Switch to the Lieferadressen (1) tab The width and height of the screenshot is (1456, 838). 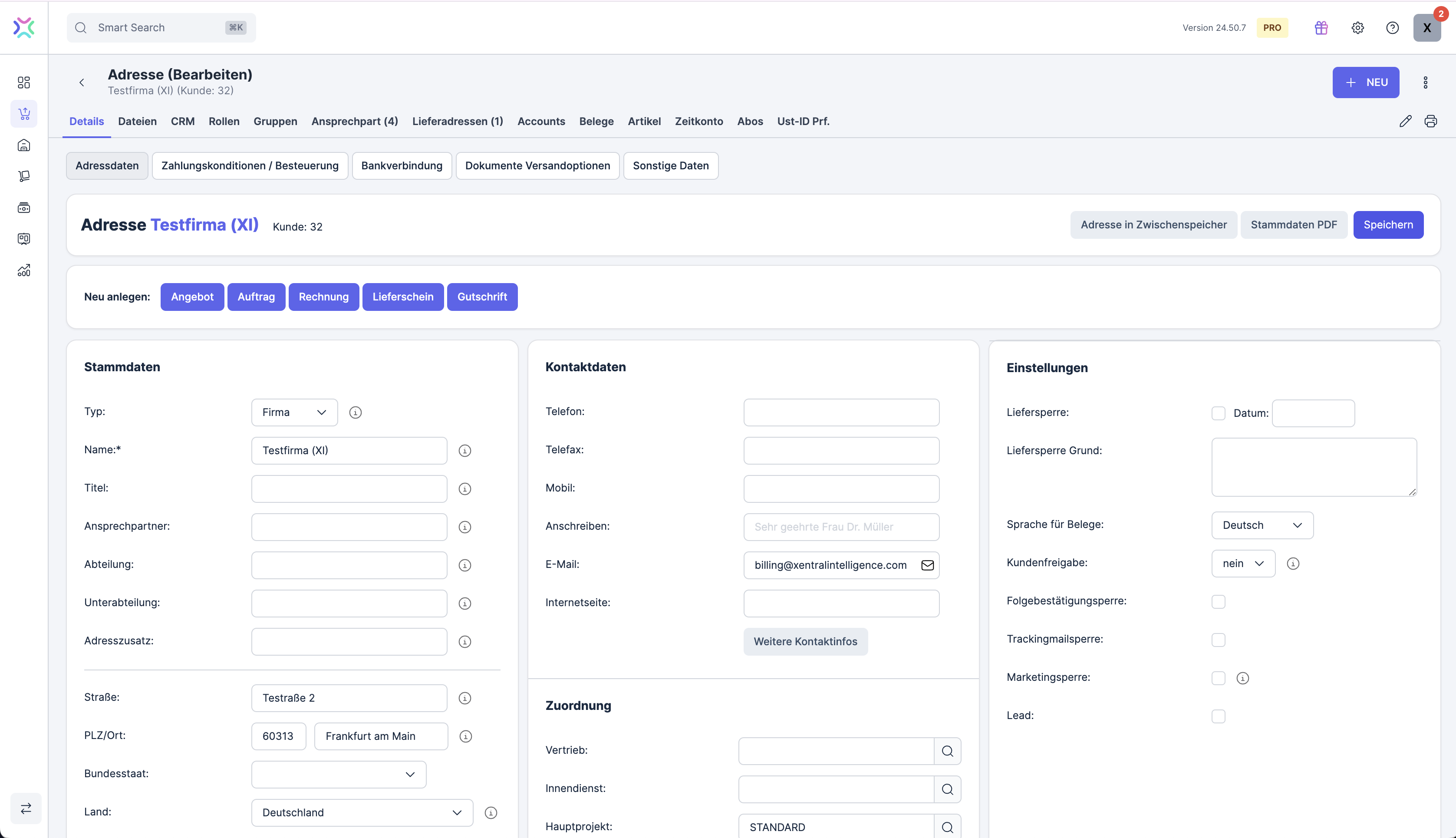[x=458, y=122]
